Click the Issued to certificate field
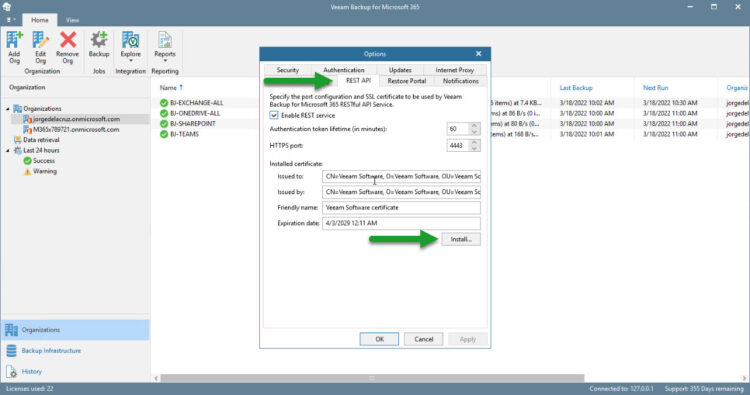The width and height of the screenshot is (750, 395). pyautogui.click(x=401, y=176)
